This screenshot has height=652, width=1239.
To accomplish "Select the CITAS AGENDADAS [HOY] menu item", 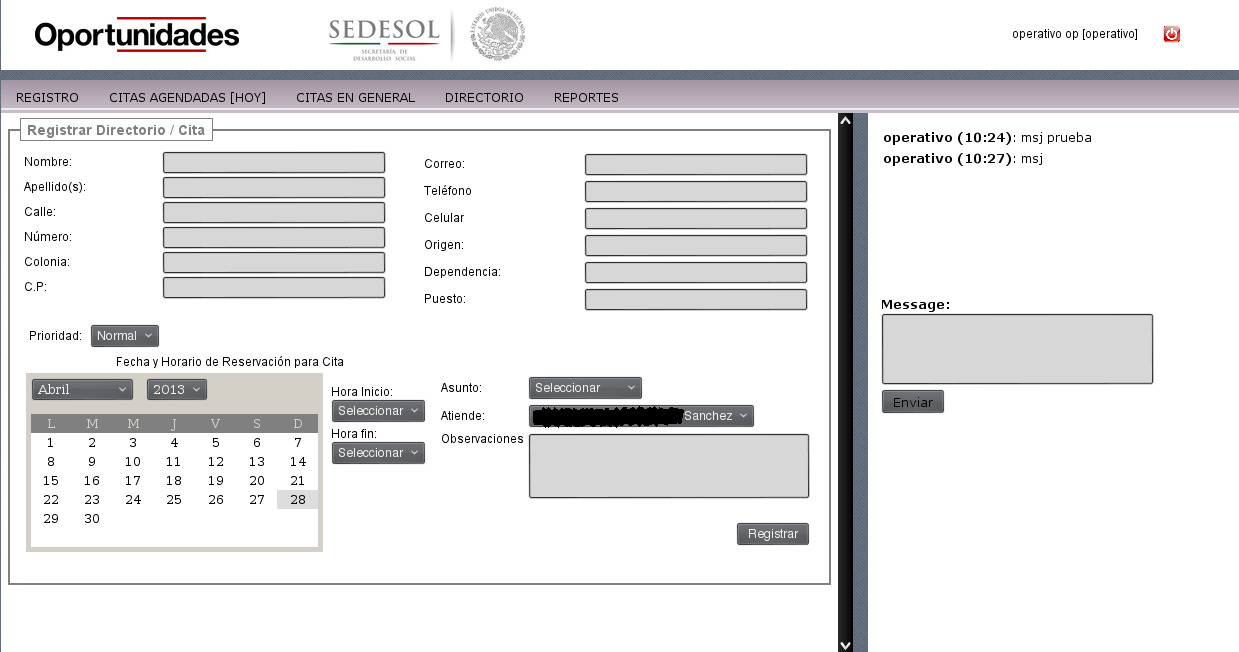I will coord(187,97).
